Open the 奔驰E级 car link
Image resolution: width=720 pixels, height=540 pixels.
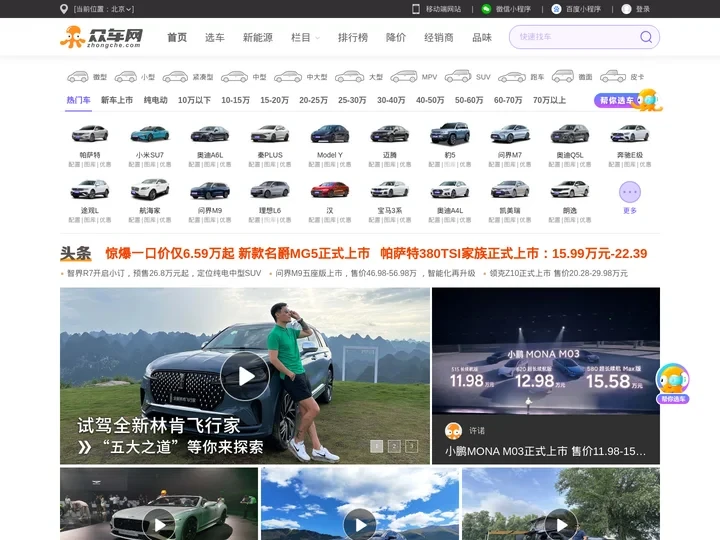tap(630, 155)
